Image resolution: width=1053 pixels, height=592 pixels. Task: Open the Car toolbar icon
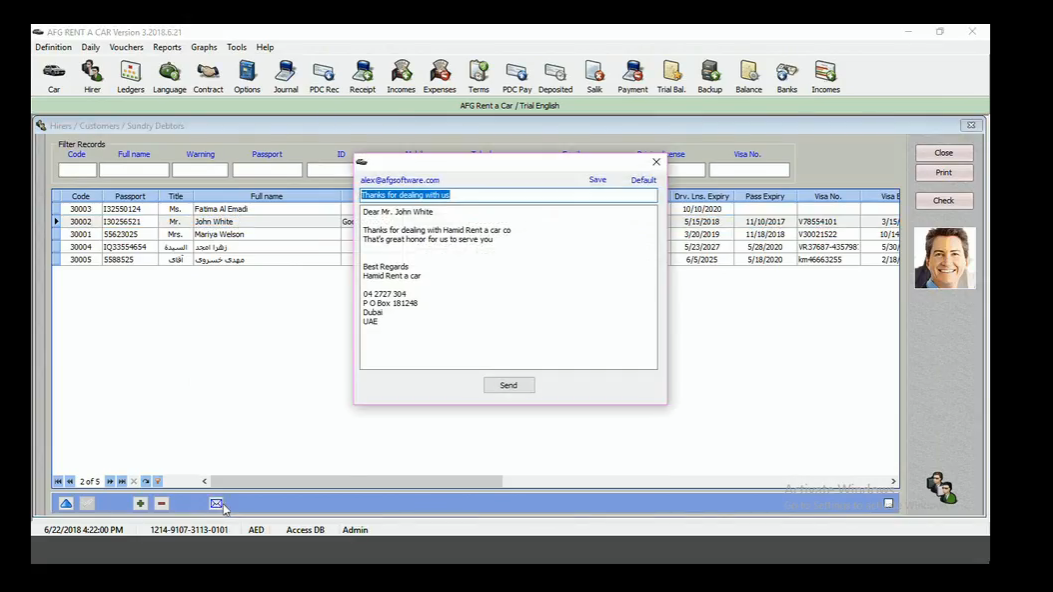(x=54, y=77)
